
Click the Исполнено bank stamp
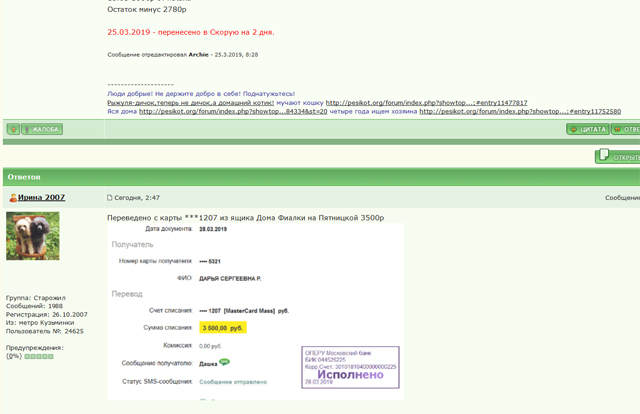coord(350,367)
